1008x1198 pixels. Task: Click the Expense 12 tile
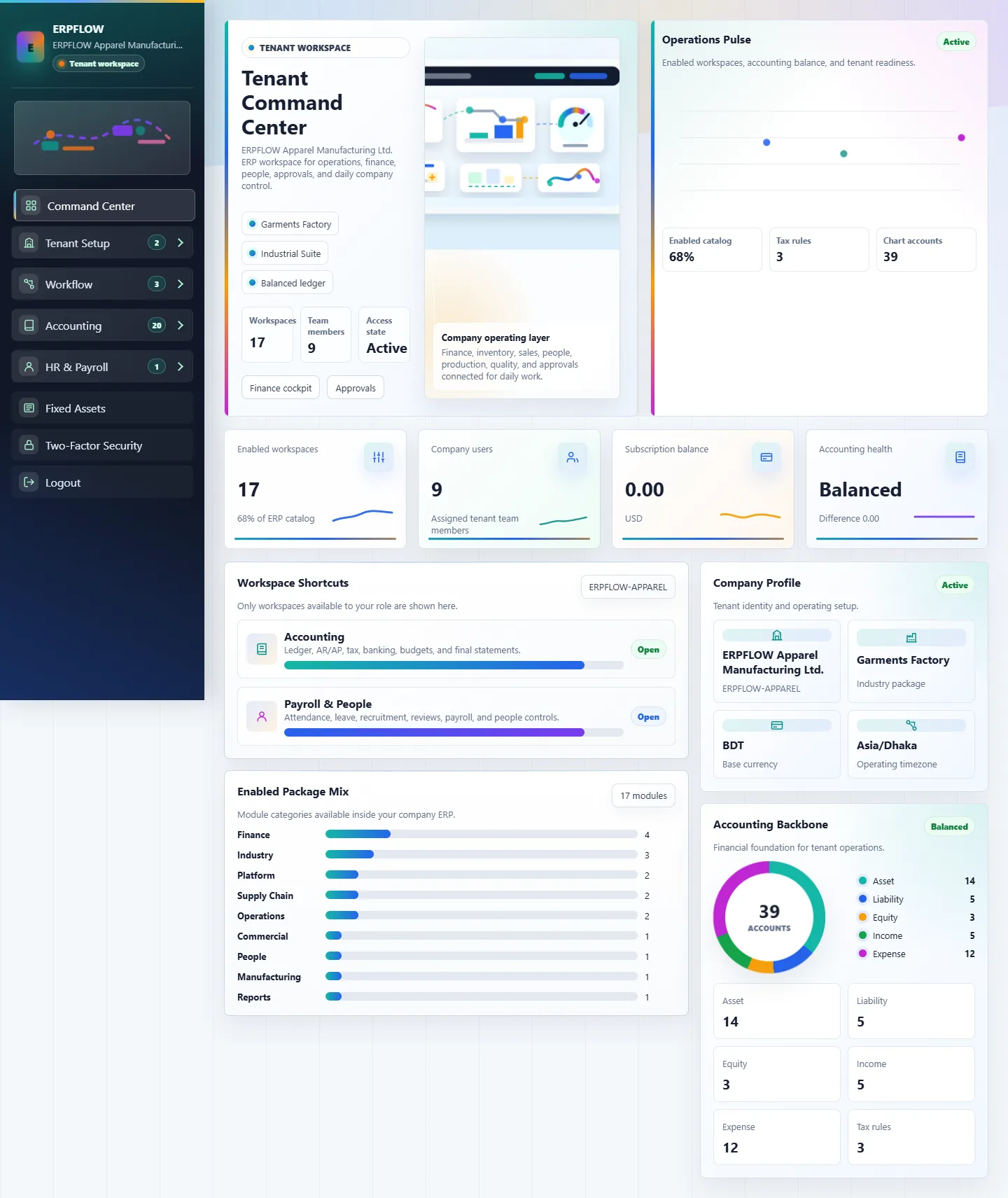777,1137
